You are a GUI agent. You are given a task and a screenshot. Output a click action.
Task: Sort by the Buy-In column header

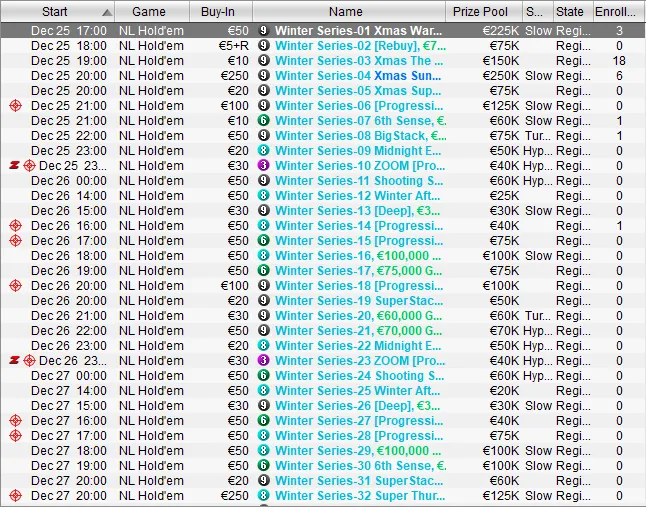coord(221,12)
